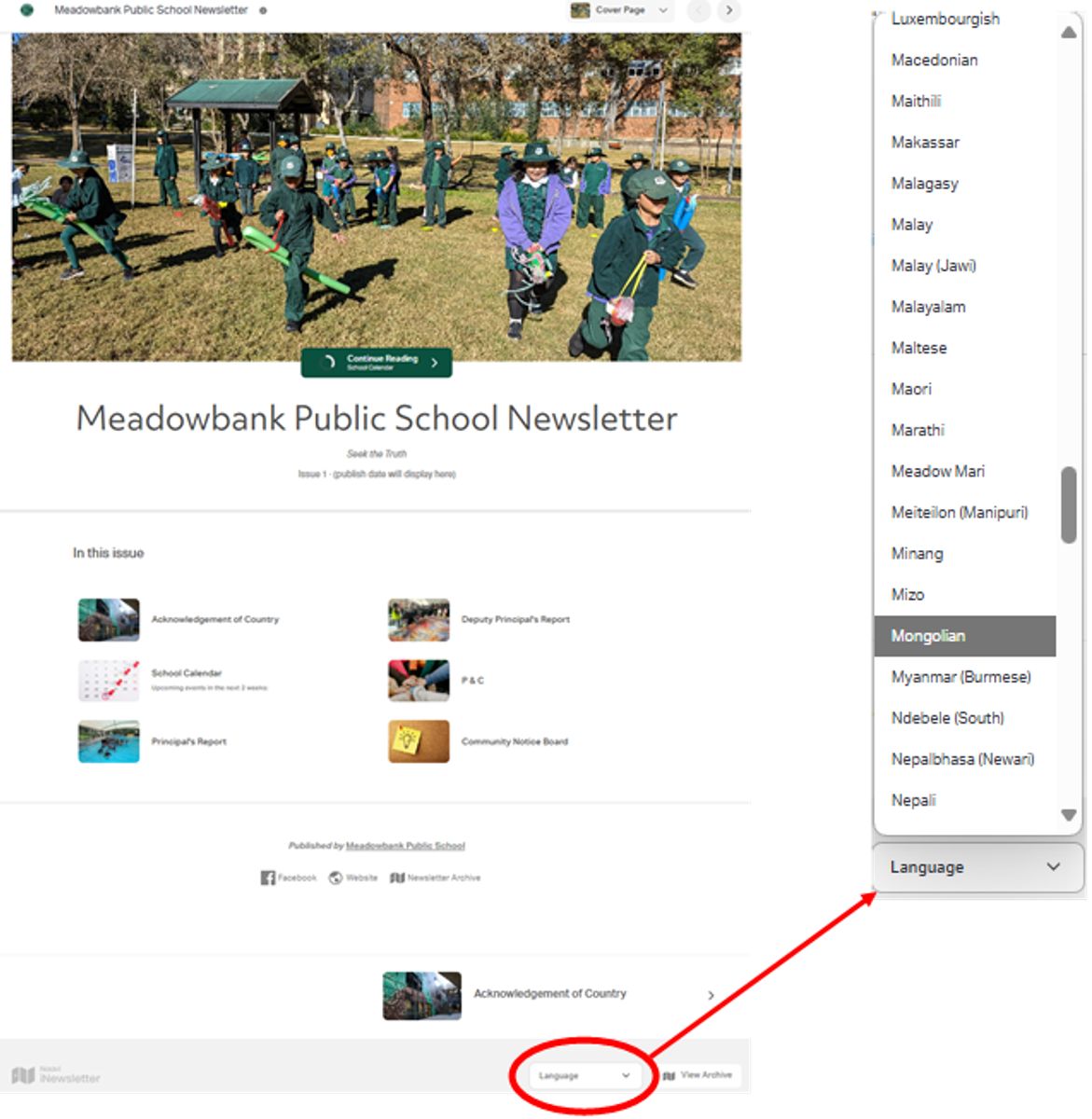Click the Principal's Report article title
This screenshot has height=1119, width=1092.
(189, 741)
